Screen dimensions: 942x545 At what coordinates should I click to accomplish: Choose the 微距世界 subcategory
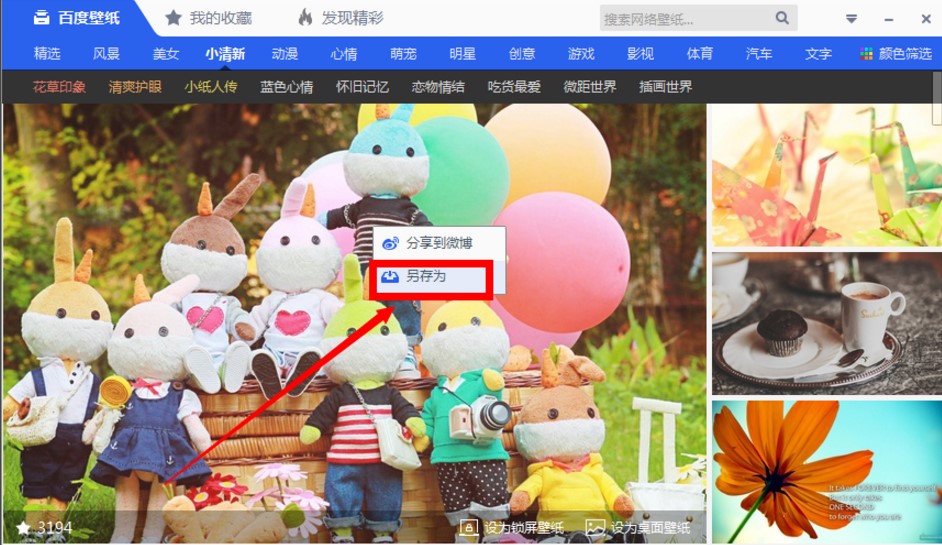[x=590, y=87]
